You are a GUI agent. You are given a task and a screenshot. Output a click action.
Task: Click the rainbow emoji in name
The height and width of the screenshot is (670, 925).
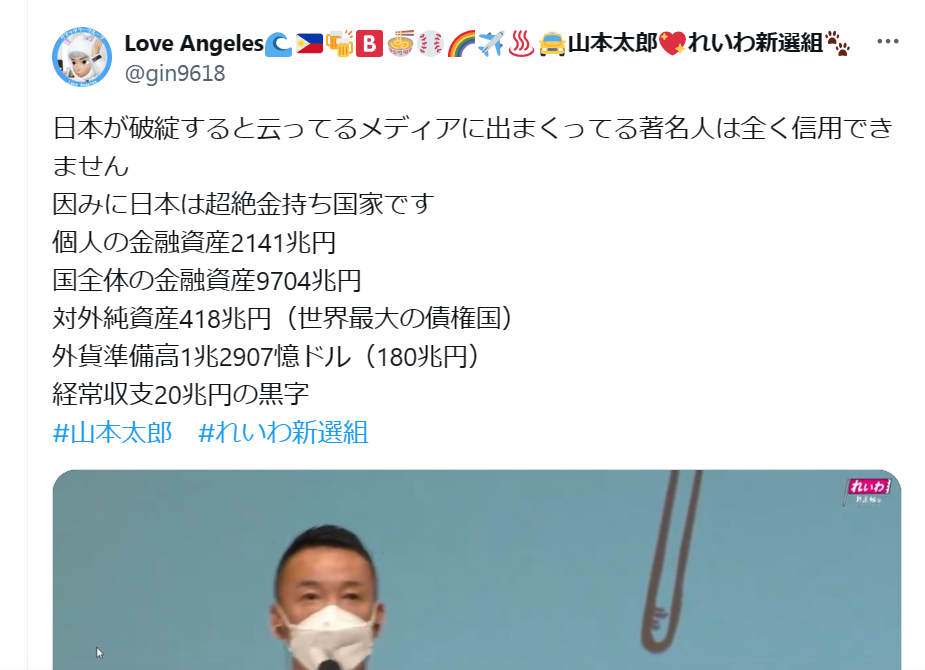(x=461, y=44)
